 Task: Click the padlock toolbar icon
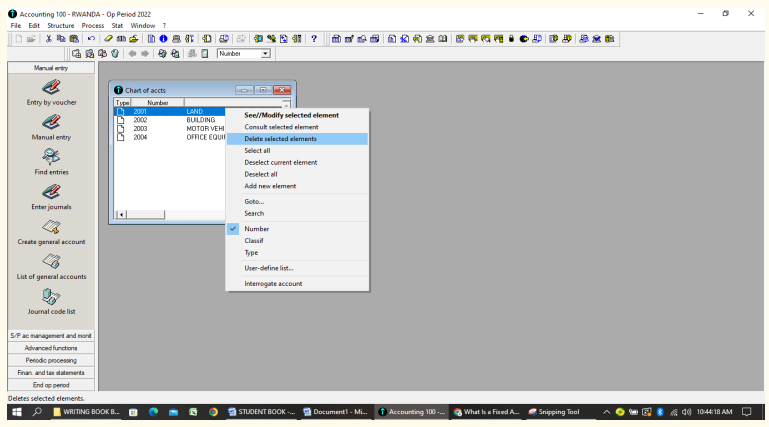pos(511,39)
